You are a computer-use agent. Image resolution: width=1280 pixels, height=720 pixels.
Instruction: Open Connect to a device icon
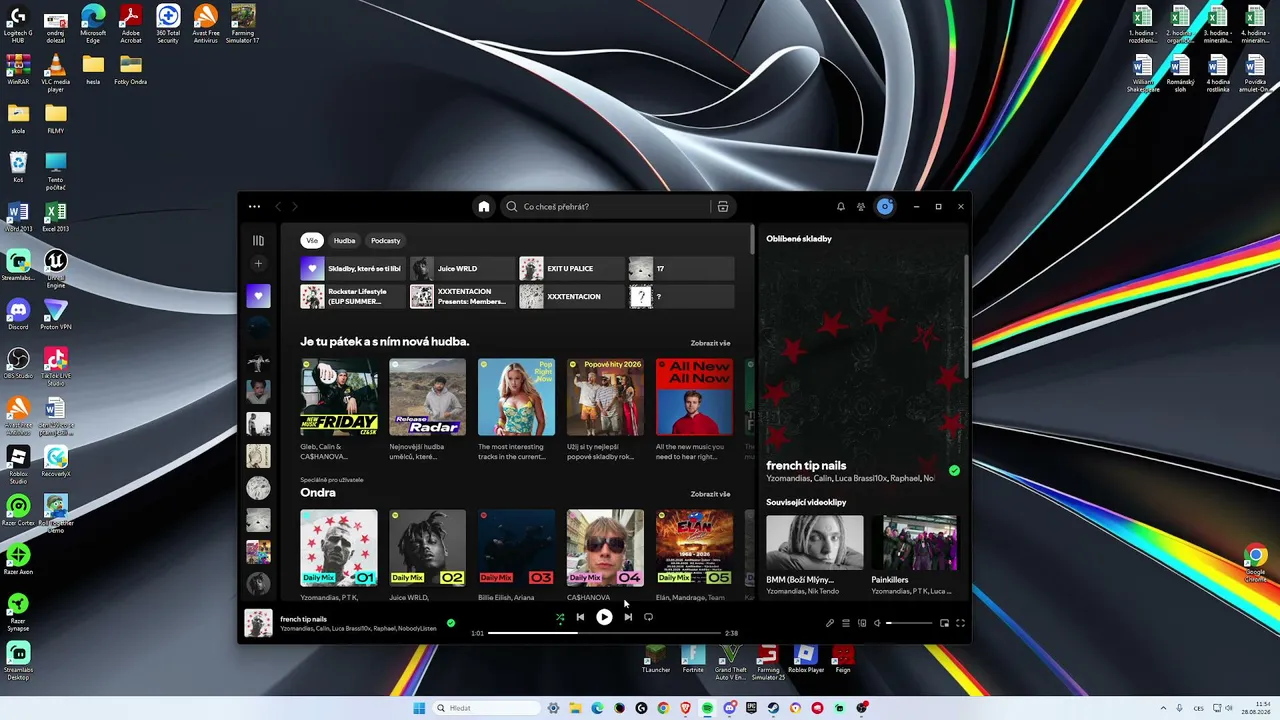[862, 623]
